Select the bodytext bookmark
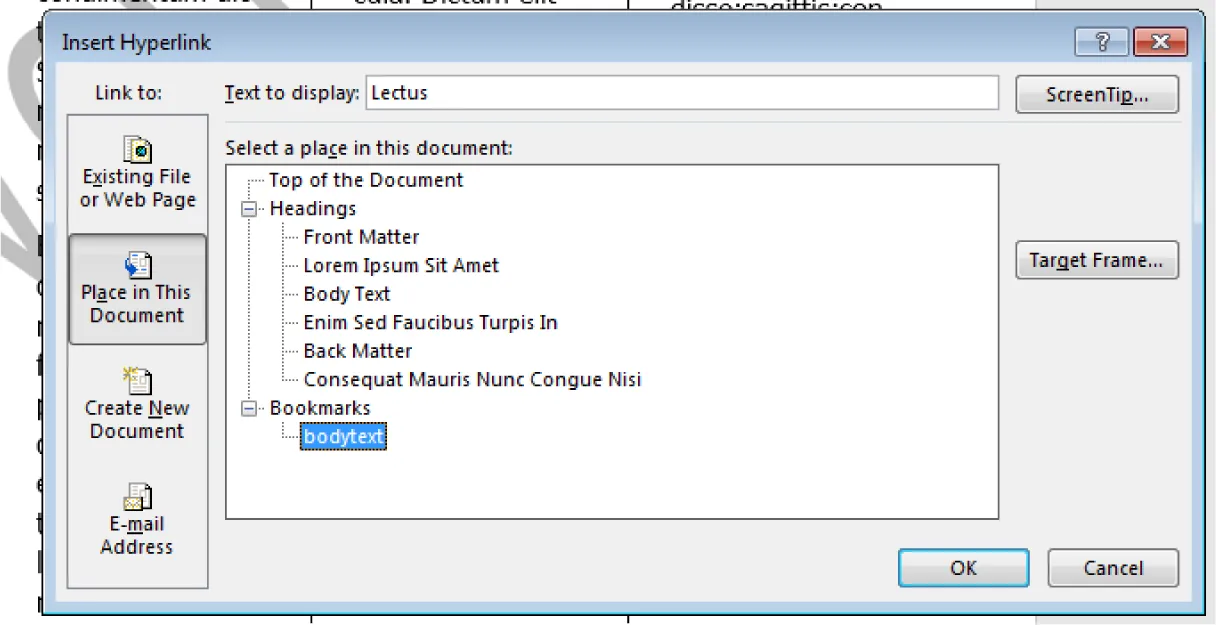 [x=343, y=436]
